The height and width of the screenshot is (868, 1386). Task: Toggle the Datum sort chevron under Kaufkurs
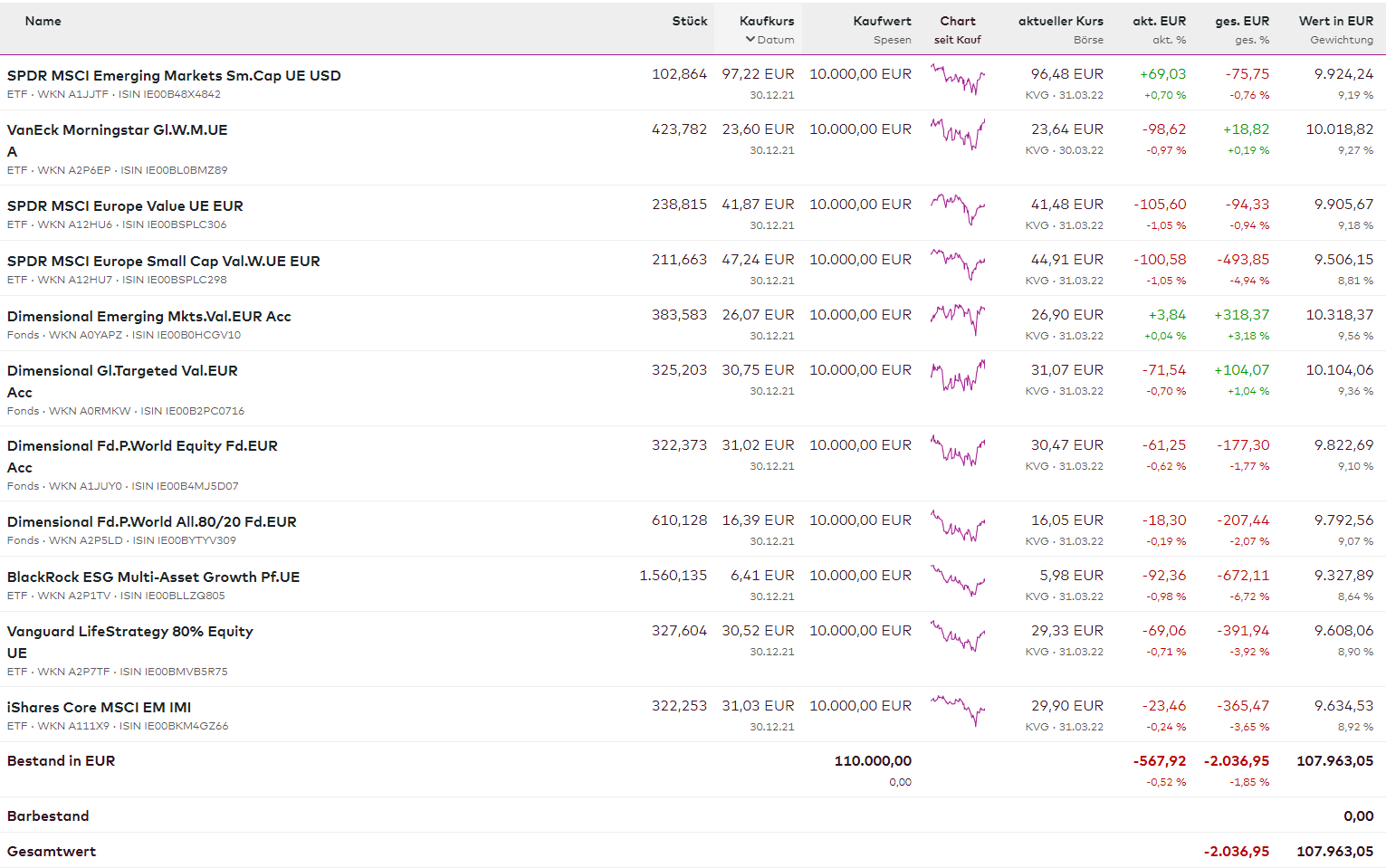750,40
